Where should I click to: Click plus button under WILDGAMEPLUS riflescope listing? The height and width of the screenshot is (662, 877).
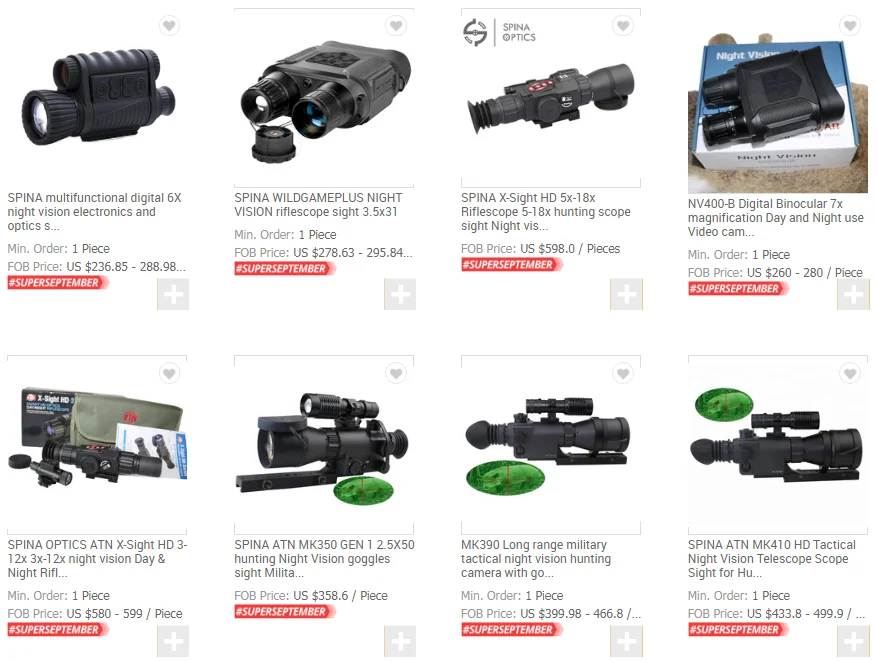click(400, 294)
